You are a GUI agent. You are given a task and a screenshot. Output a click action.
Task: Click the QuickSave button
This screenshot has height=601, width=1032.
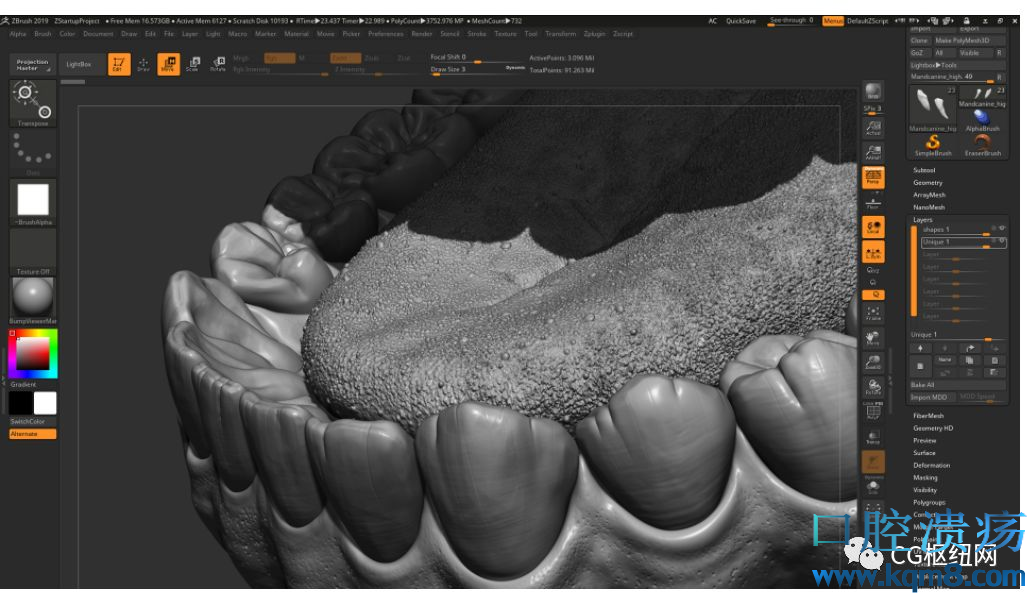click(x=741, y=21)
